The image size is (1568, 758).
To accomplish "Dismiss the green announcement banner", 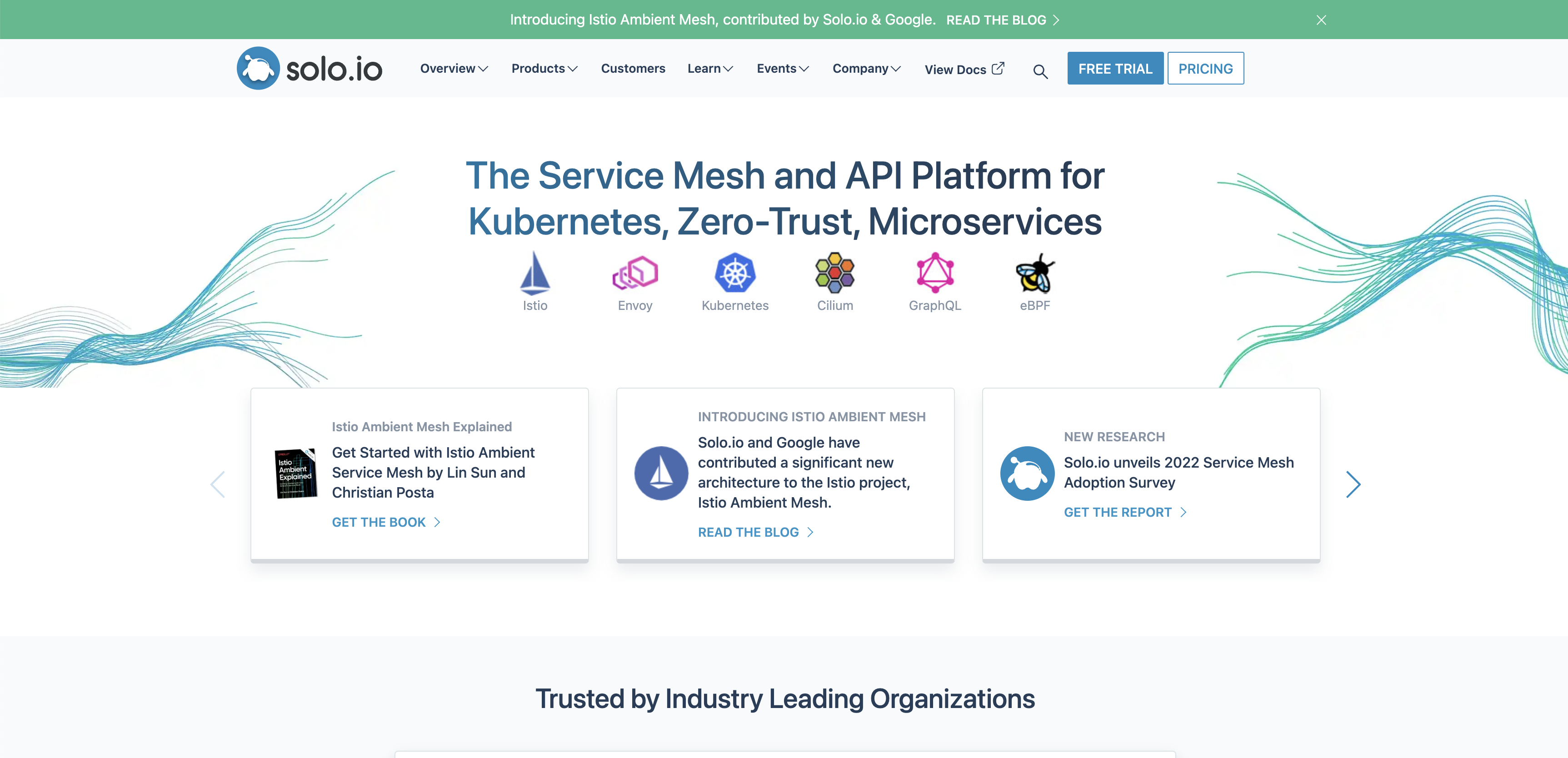I will 1321,20.
